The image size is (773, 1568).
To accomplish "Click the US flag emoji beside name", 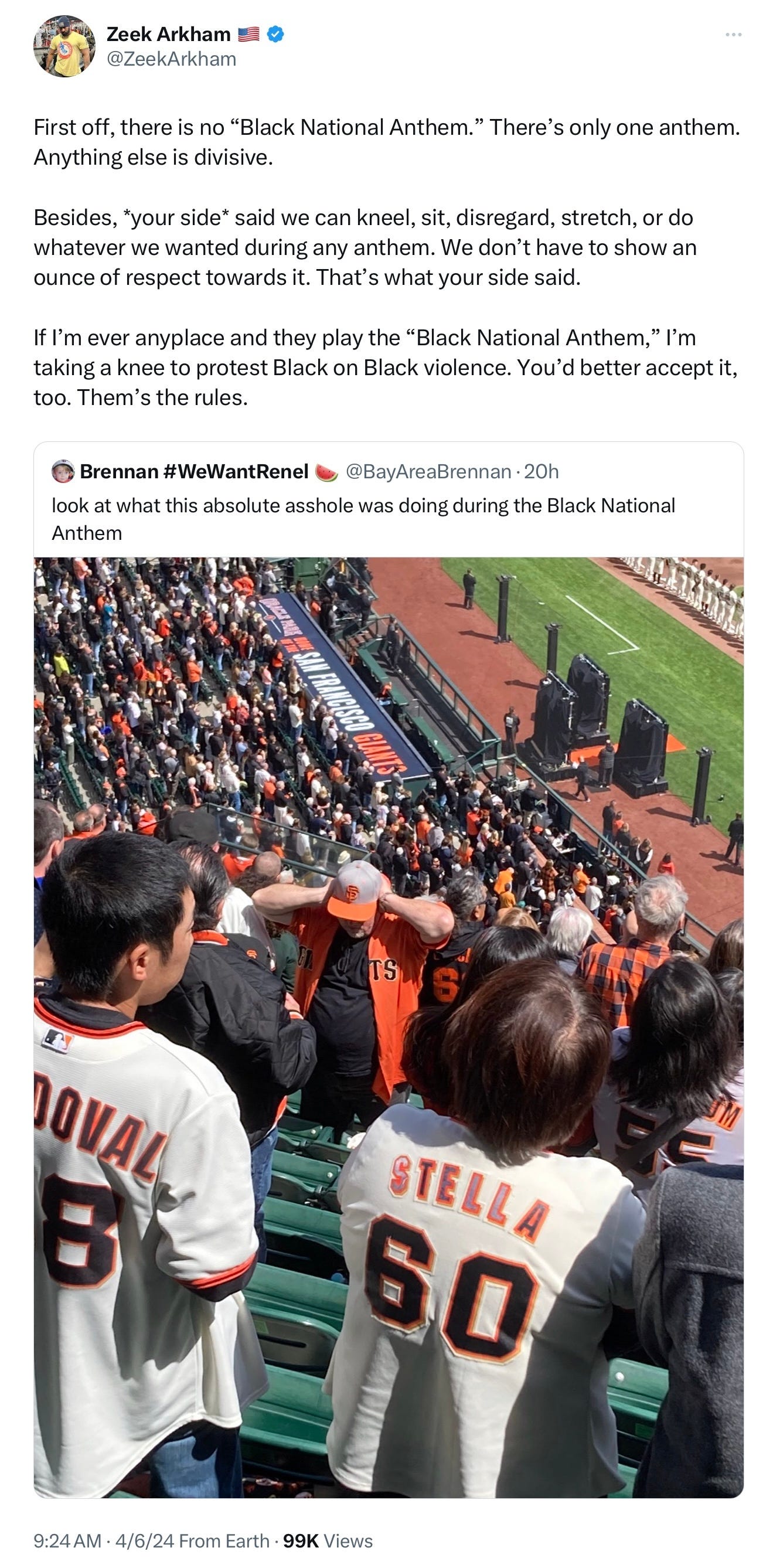I will coord(248,34).
